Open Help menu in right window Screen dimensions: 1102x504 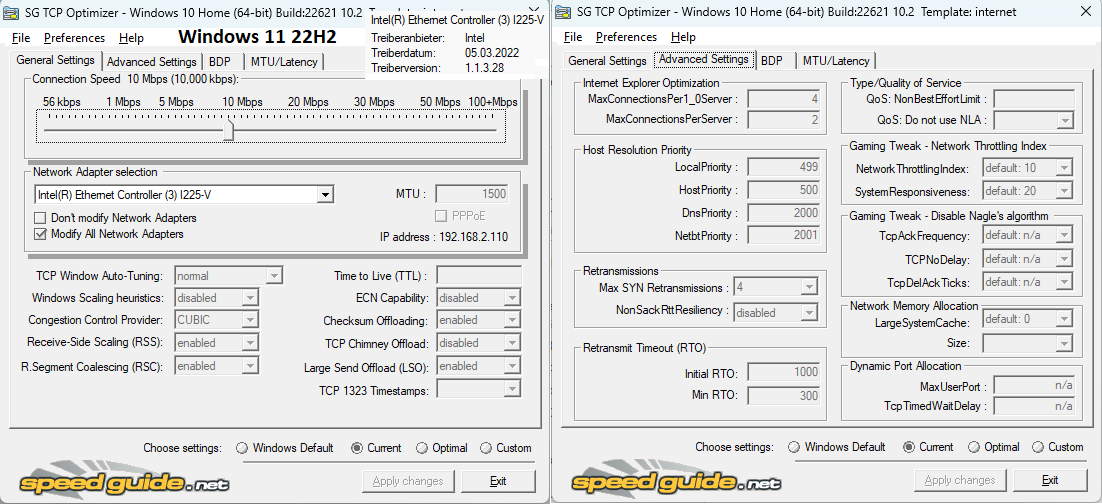pyautogui.click(x=683, y=37)
